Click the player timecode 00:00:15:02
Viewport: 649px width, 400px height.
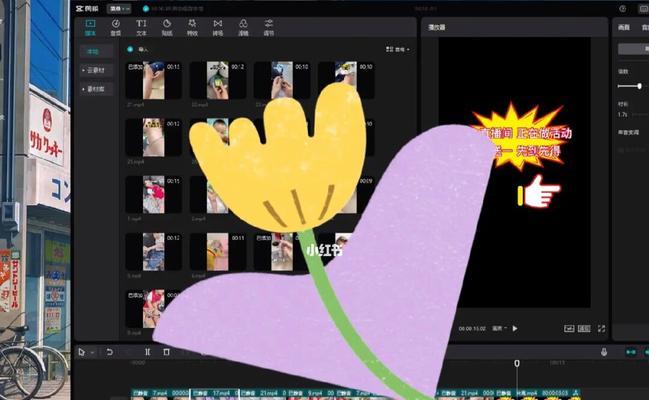pyautogui.click(x=472, y=329)
